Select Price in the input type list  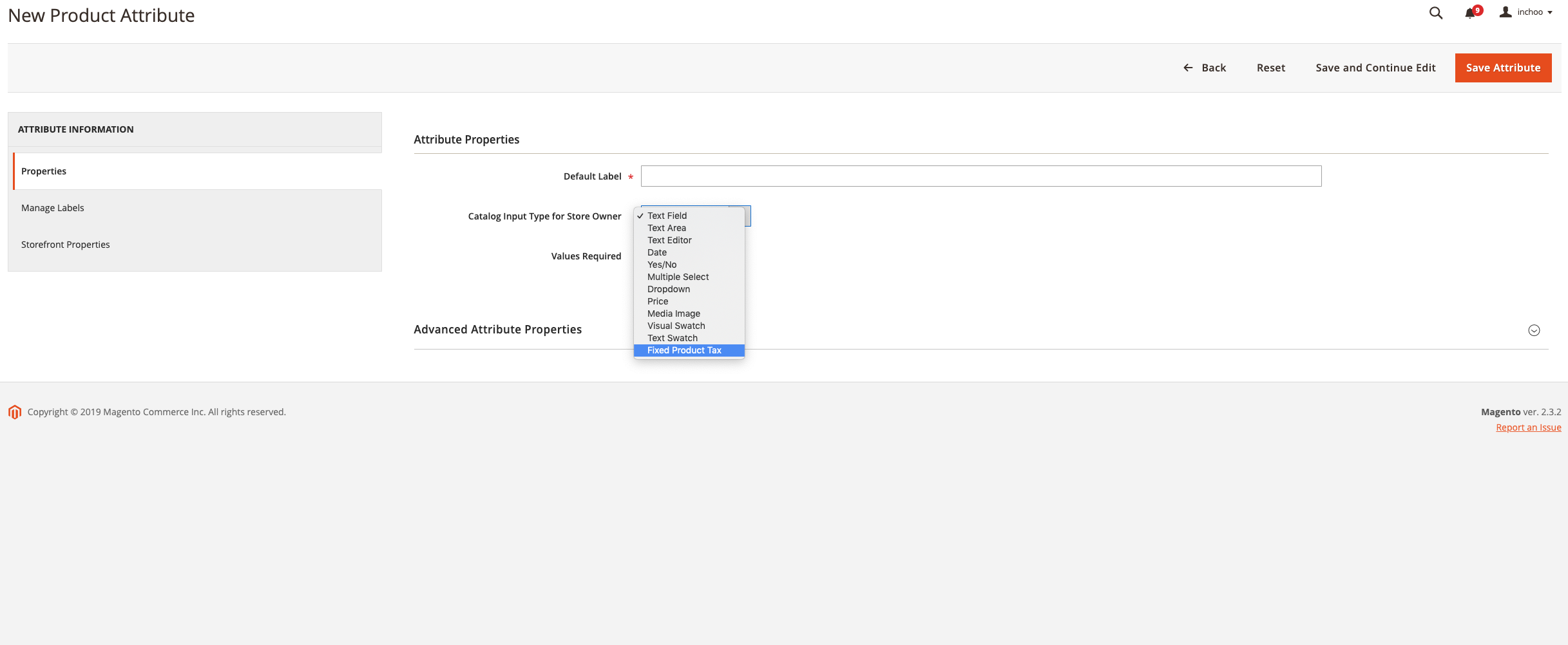pos(689,301)
